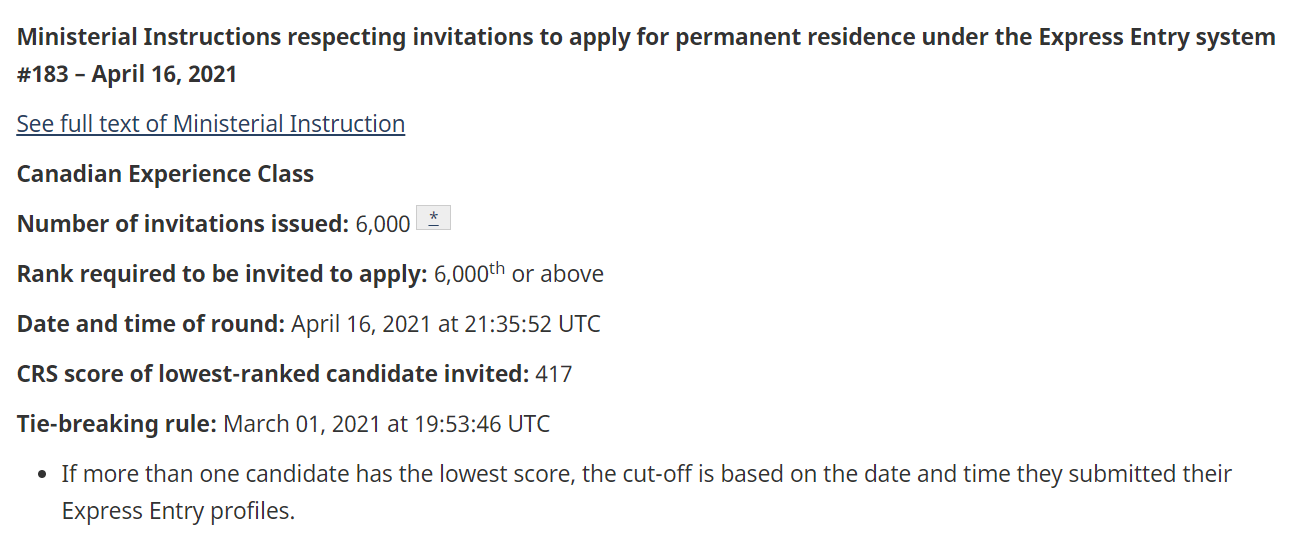Click the 'Date and time of round' label
This screenshot has width=1301, height=541.
click(x=150, y=324)
